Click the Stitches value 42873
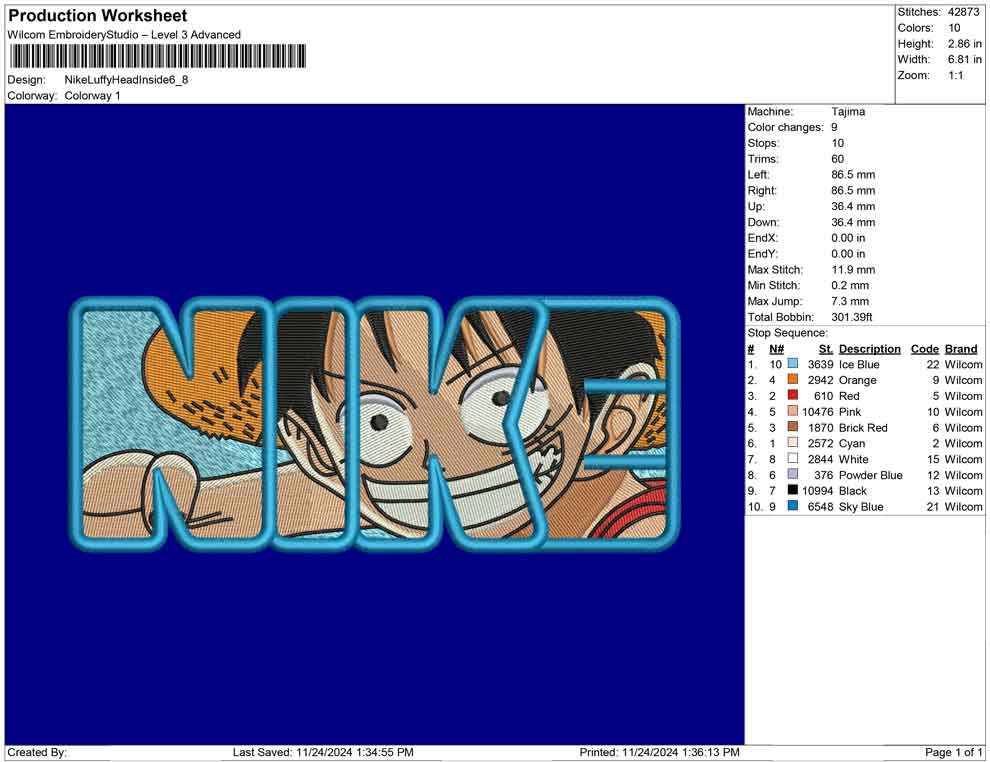Viewport: 990px width, 762px height. pyautogui.click(x=963, y=12)
